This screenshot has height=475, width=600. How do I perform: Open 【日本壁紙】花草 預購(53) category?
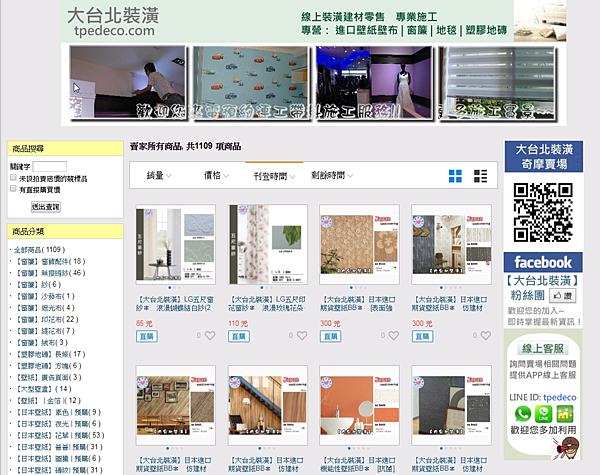pos(60,435)
